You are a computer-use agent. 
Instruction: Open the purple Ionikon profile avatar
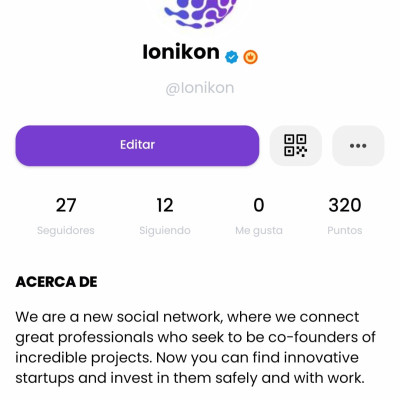(200, 13)
